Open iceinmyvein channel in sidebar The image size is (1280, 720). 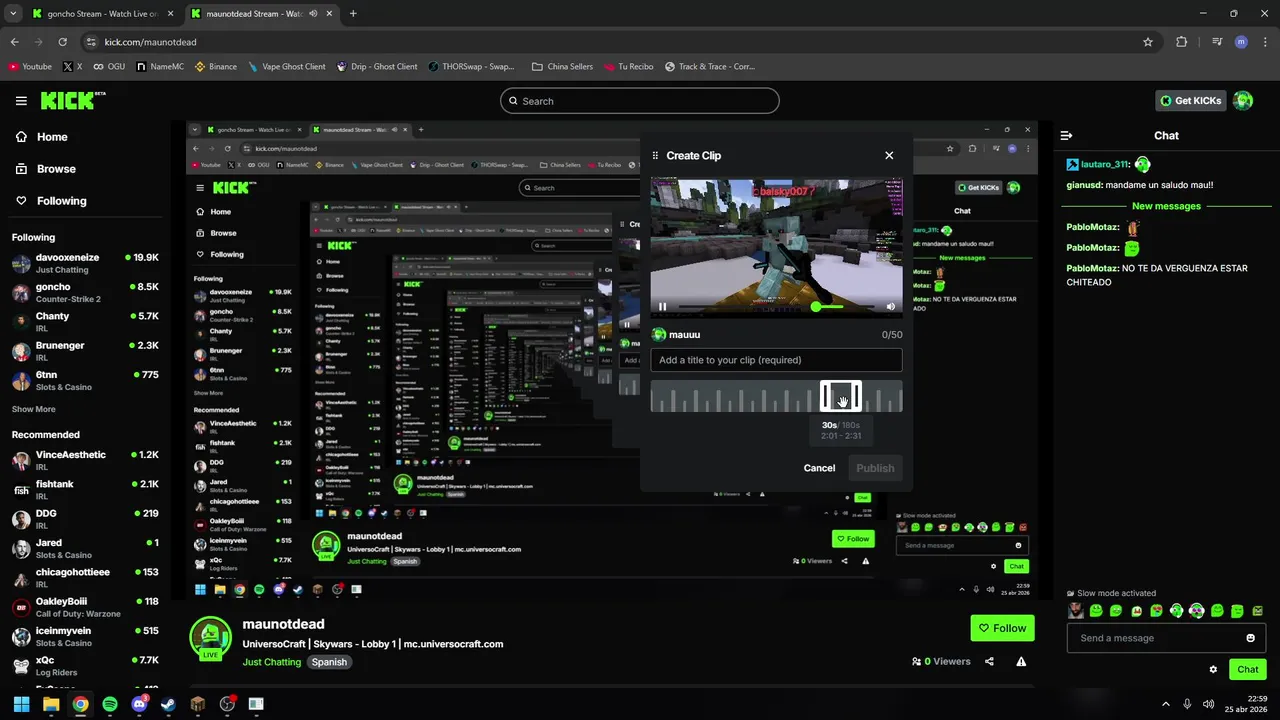click(x=85, y=636)
